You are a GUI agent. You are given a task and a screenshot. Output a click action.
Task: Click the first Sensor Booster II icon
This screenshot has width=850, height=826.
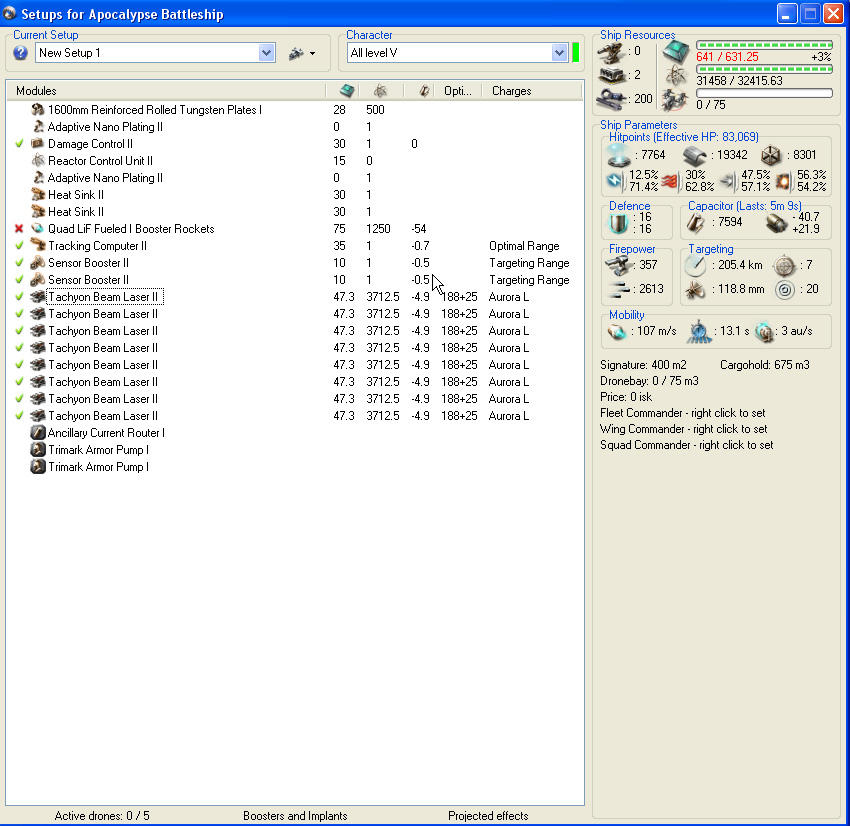click(37, 263)
